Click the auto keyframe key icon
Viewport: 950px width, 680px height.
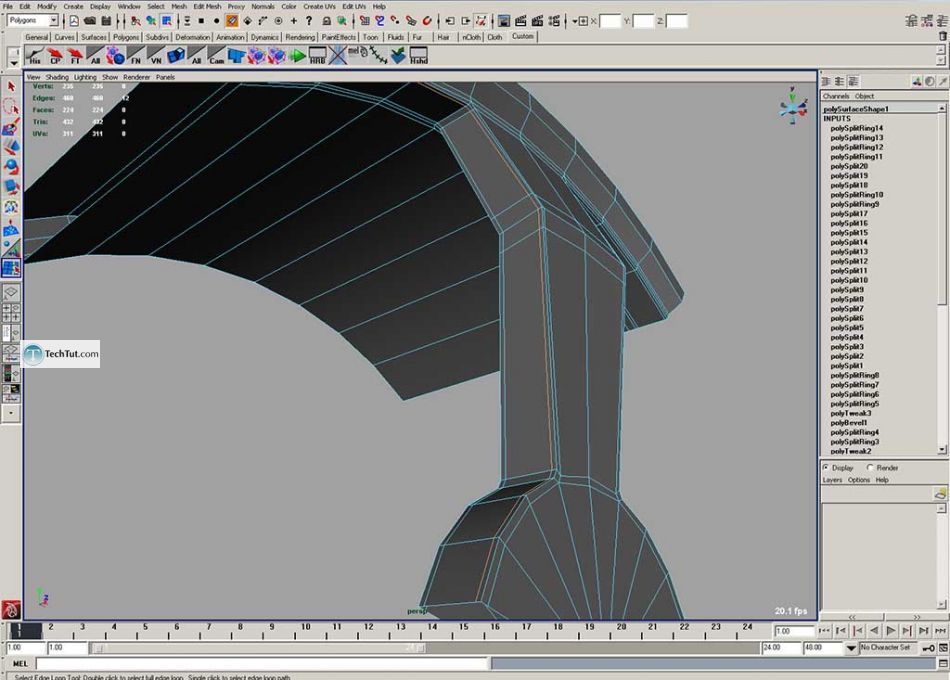point(928,648)
